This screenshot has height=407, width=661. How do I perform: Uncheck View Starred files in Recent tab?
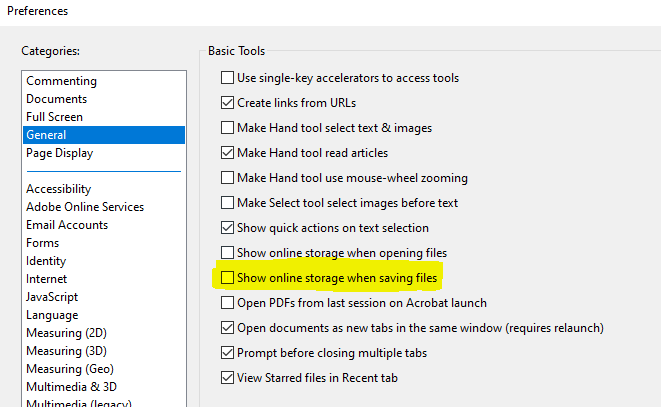(227, 377)
